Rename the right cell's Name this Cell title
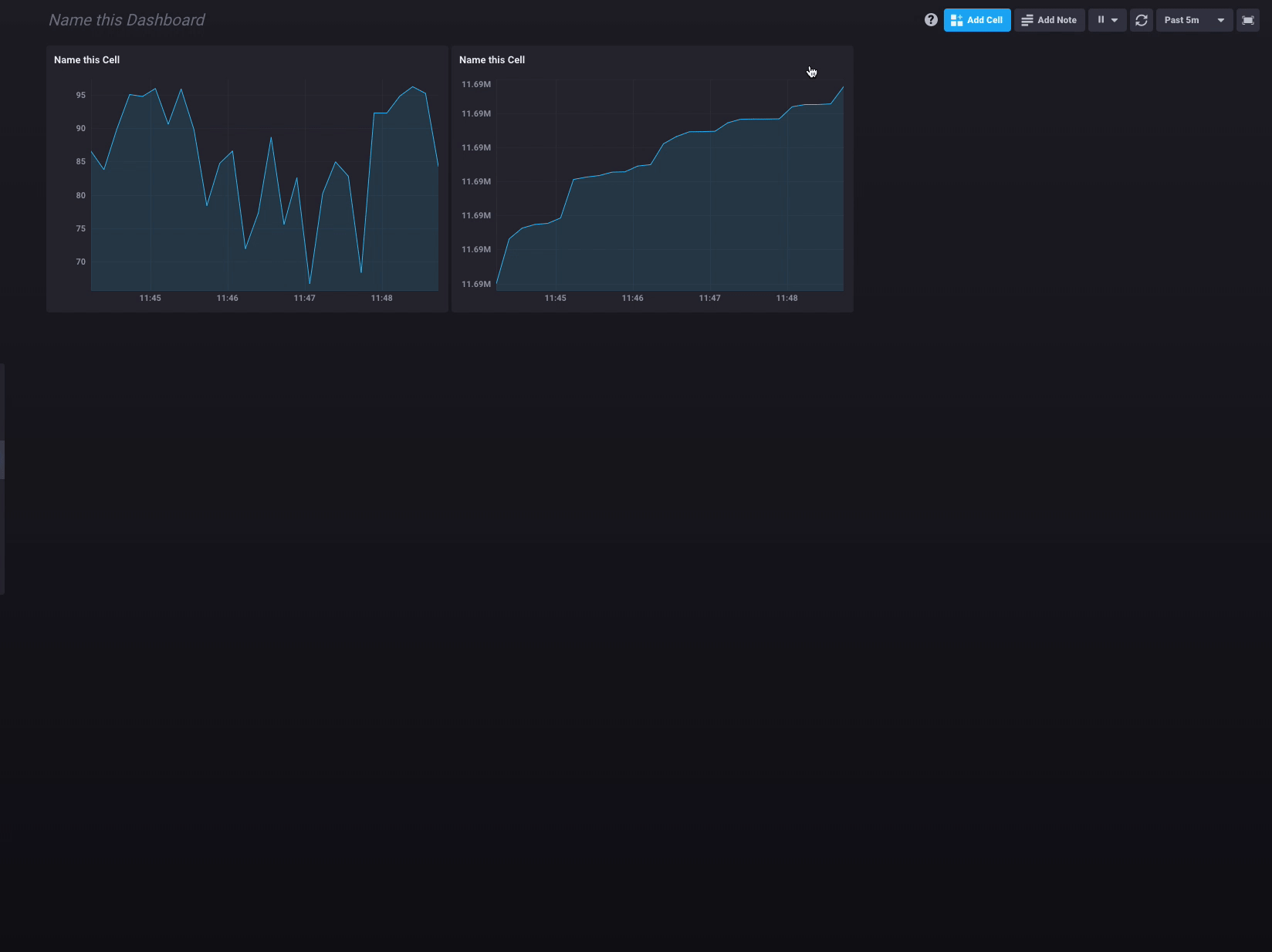 (x=492, y=59)
